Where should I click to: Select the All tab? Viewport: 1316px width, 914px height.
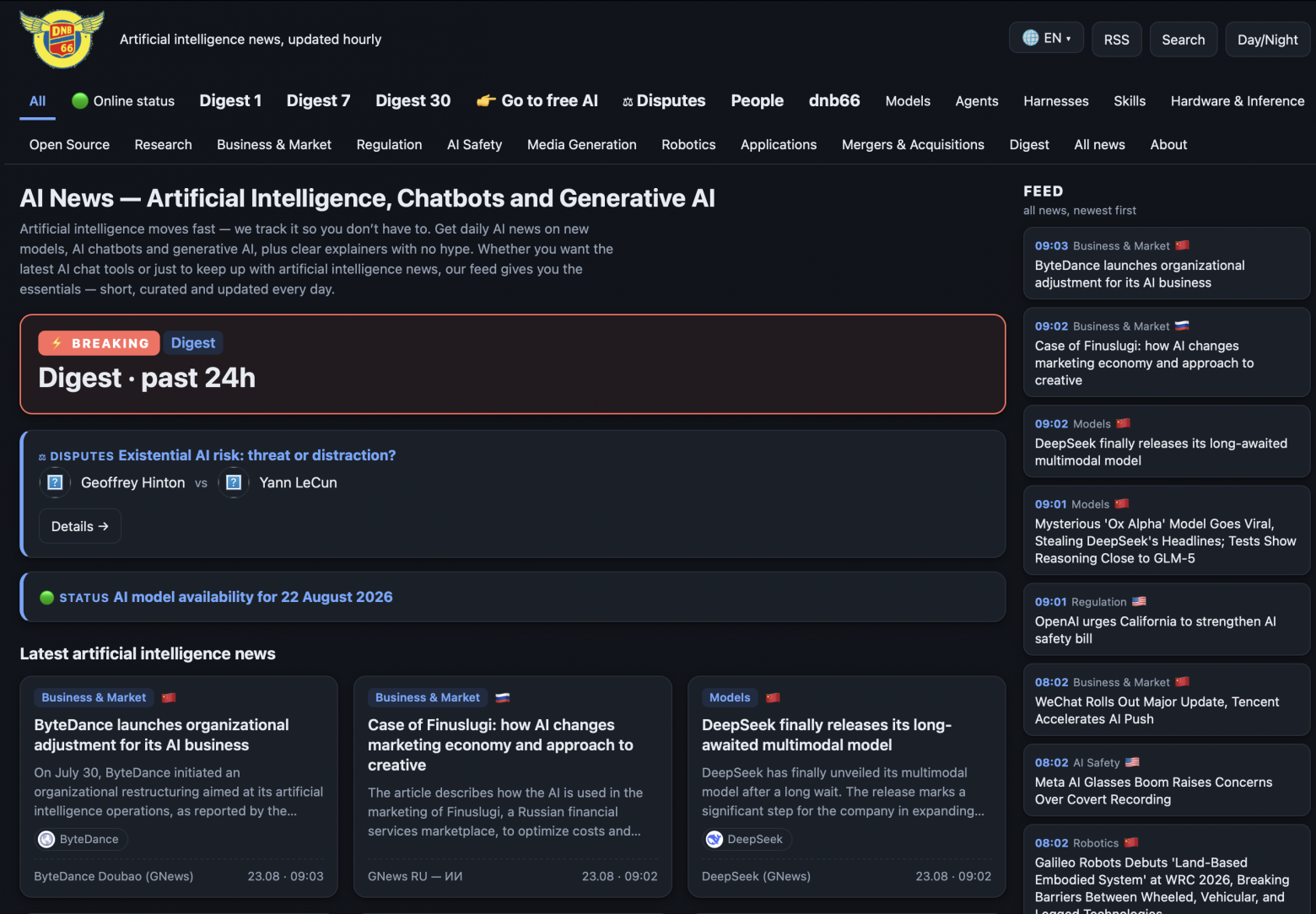tap(37, 101)
